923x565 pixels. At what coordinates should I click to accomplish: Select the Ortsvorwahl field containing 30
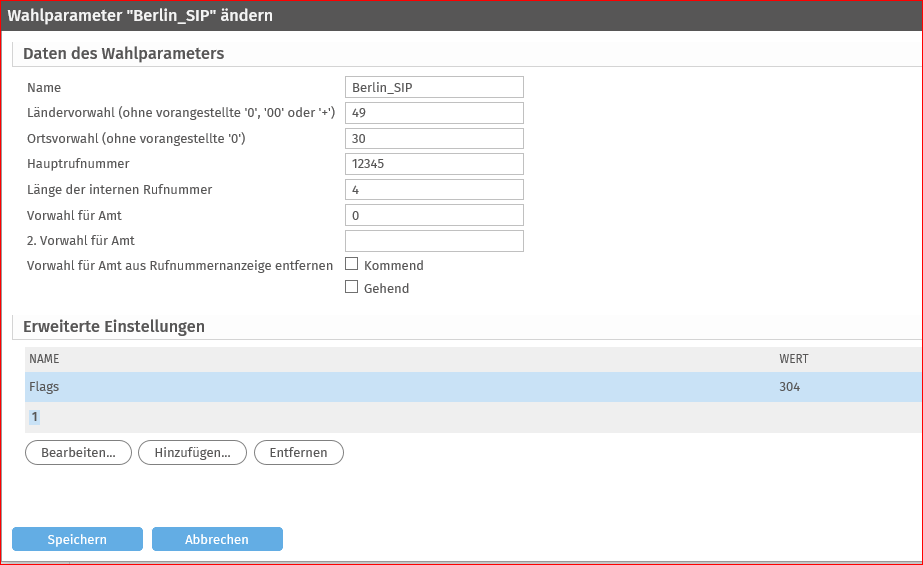(434, 138)
